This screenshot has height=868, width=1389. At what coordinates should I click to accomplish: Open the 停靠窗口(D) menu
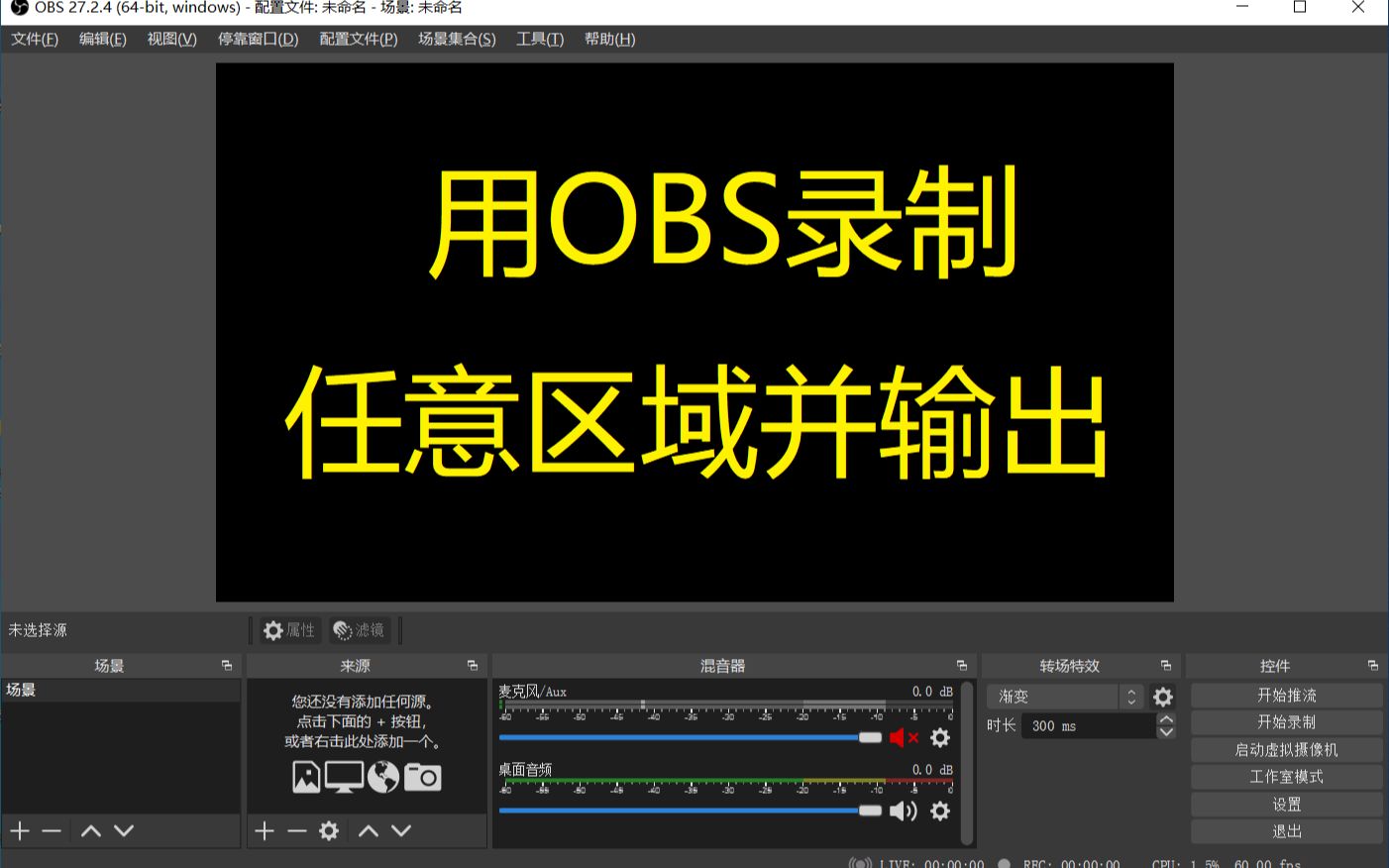coord(258,39)
